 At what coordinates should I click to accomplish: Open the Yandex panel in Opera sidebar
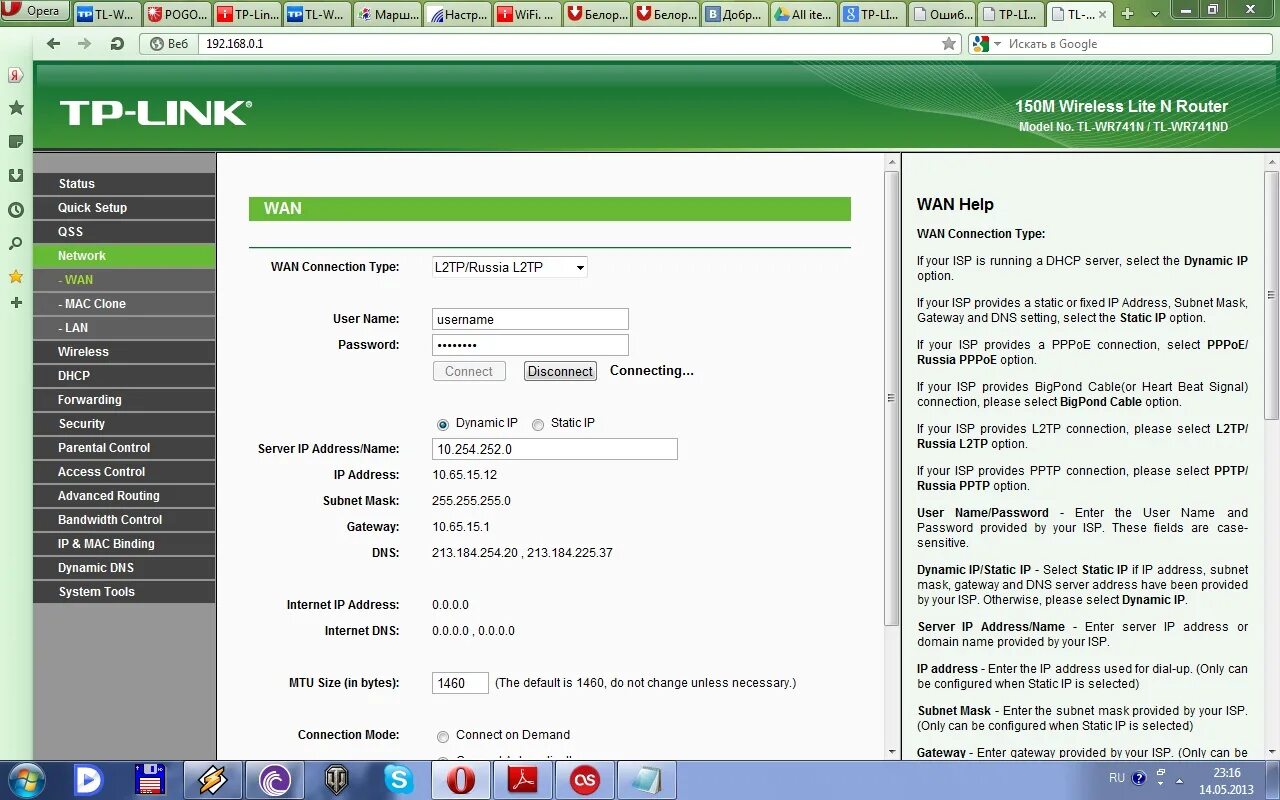click(15, 75)
